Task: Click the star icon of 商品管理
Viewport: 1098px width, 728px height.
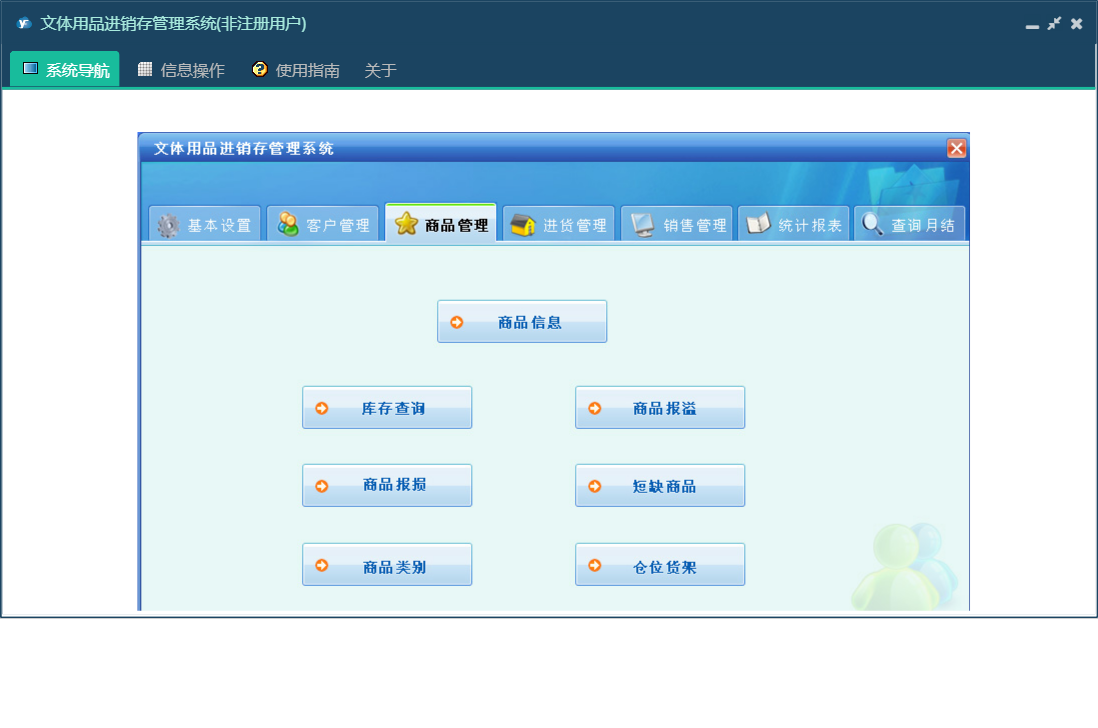Action: [x=406, y=224]
